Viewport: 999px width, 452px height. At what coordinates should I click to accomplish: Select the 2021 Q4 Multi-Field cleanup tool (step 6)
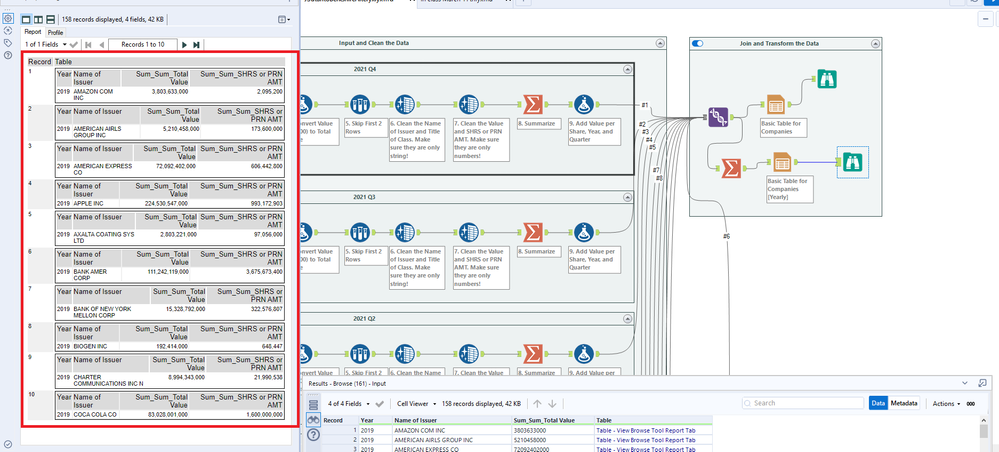click(x=405, y=106)
